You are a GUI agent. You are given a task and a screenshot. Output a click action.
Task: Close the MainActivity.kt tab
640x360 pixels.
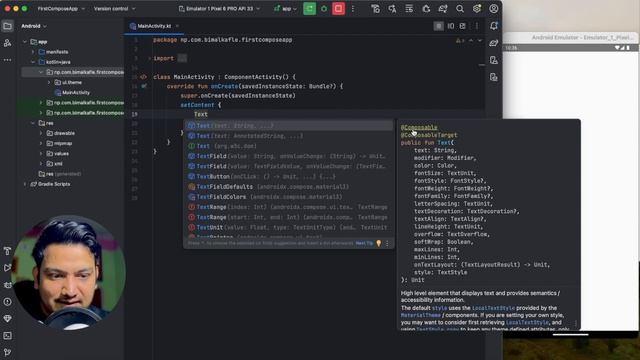[177, 26]
